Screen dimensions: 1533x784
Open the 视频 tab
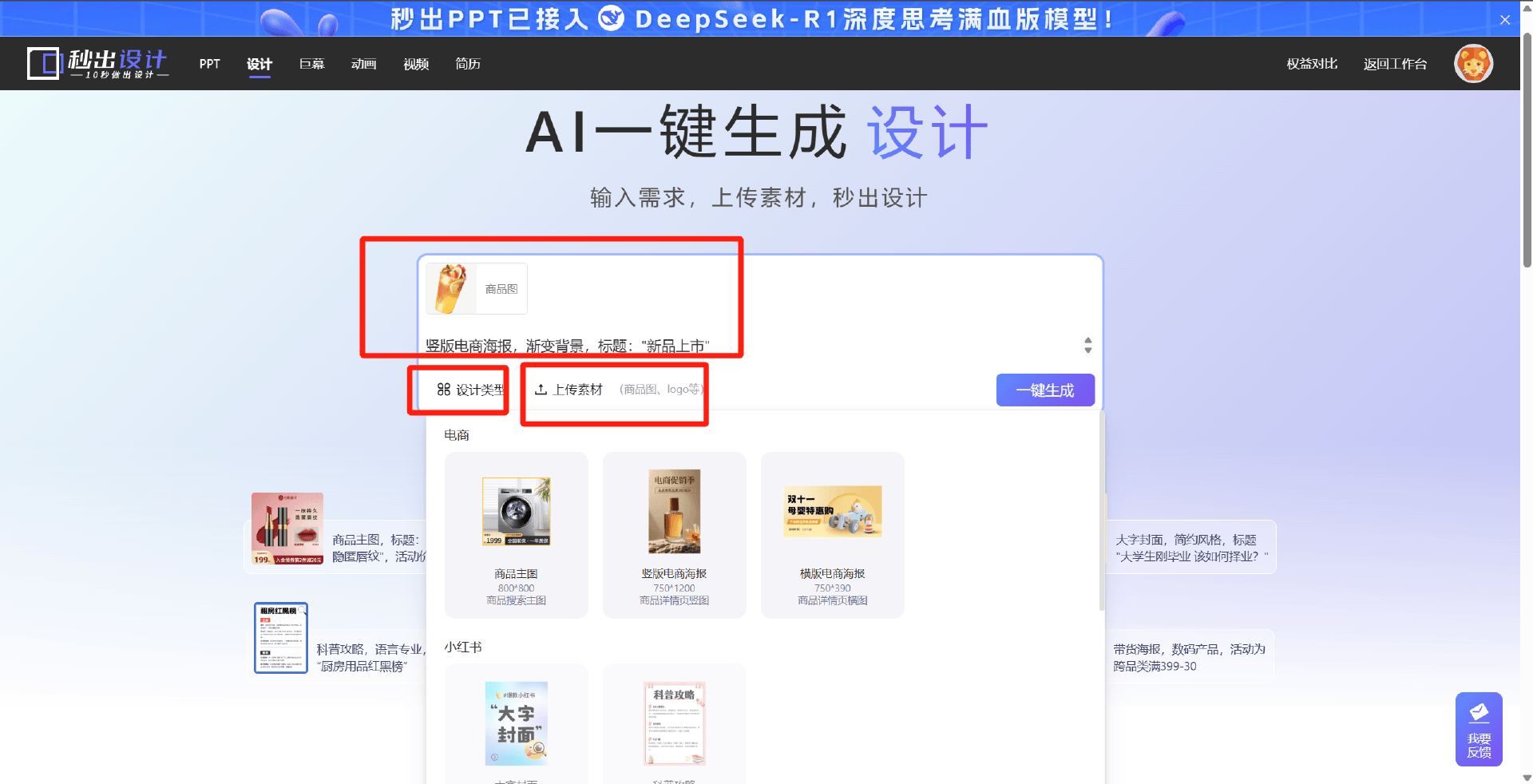pyautogui.click(x=416, y=64)
